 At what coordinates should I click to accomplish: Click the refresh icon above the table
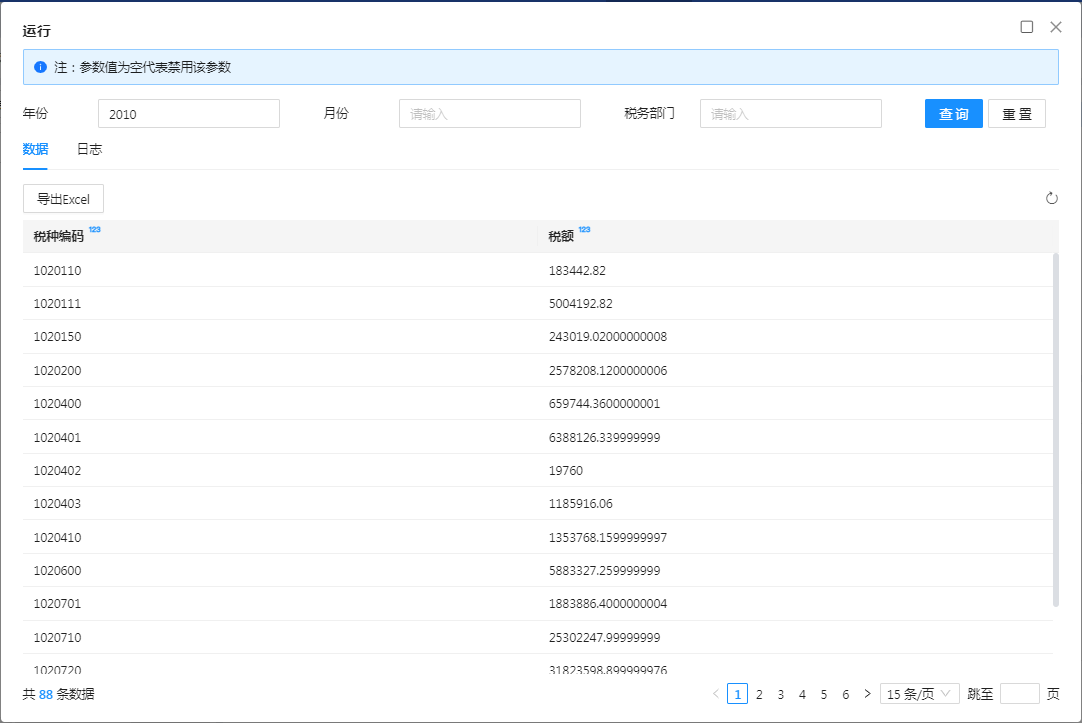tap(1051, 199)
